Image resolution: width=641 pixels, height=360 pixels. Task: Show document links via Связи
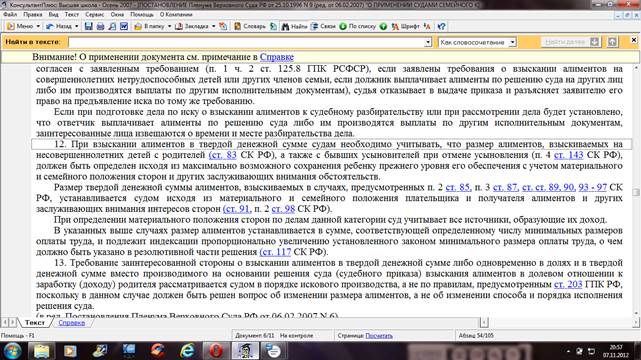click(323, 26)
